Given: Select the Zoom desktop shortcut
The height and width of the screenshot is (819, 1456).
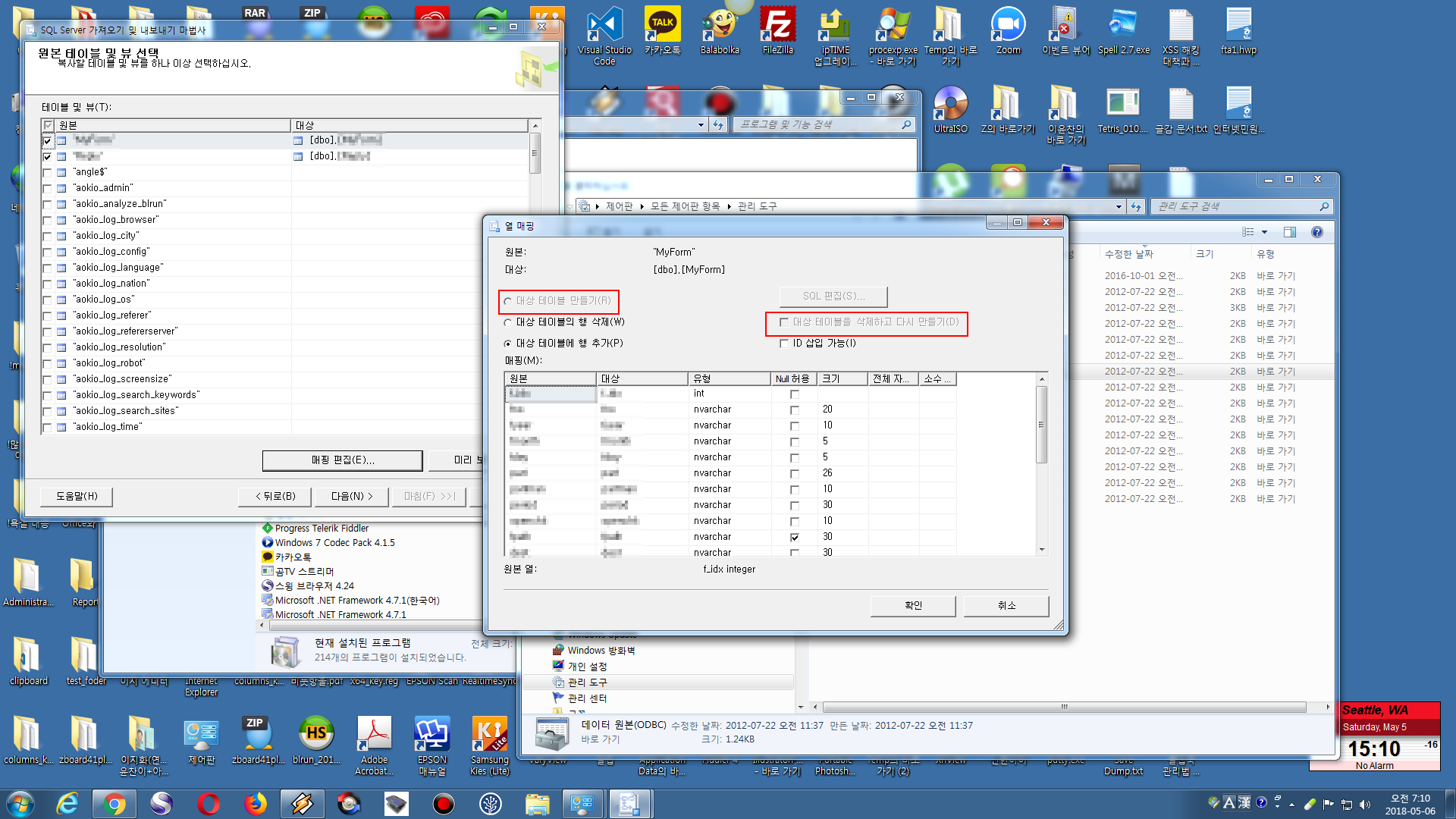Looking at the screenshot, I should [x=1008, y=31].
